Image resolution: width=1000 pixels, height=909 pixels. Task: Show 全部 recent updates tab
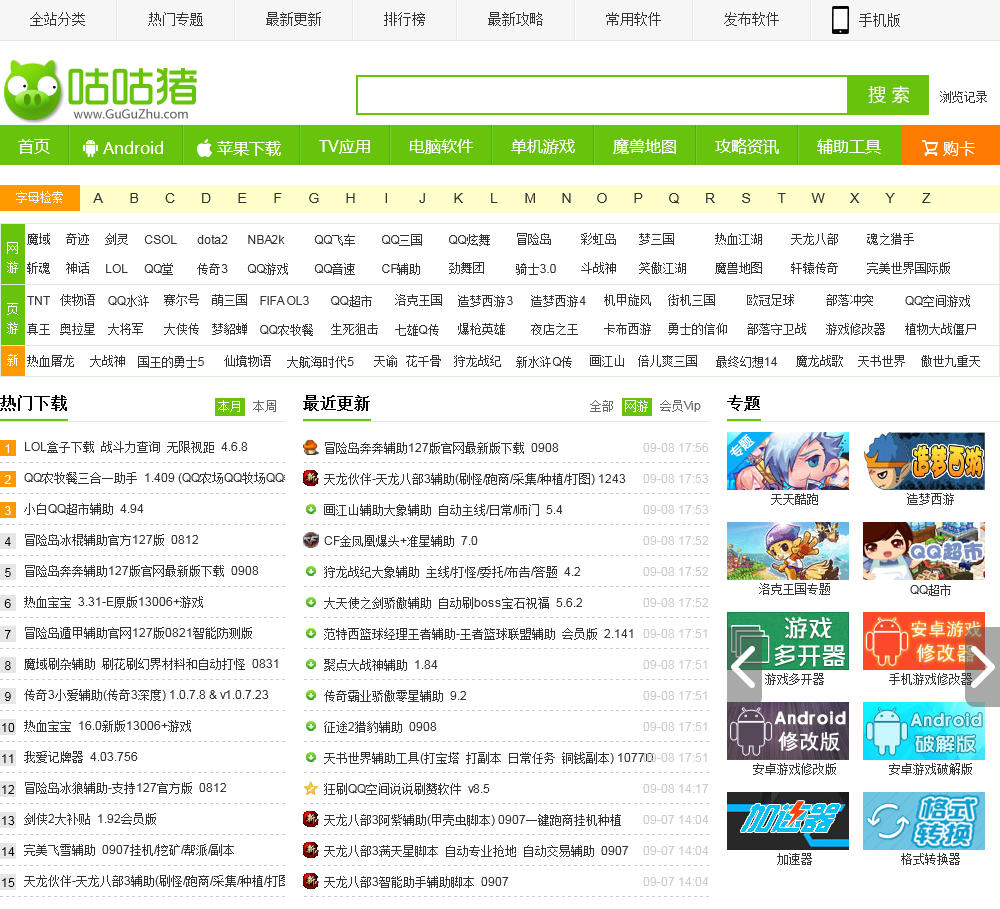pyautogui.click(x=601, y=406)
